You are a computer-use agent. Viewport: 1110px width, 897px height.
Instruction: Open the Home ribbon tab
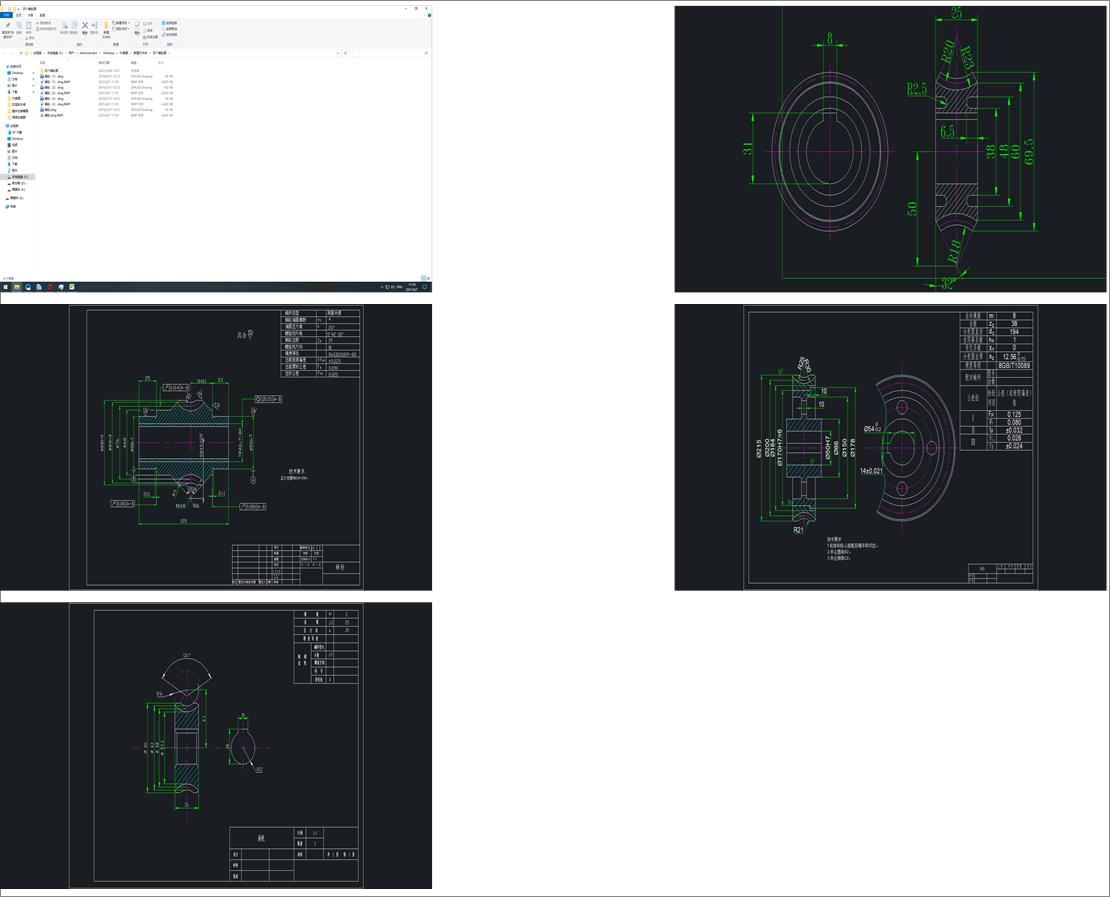tap(19, 15)
